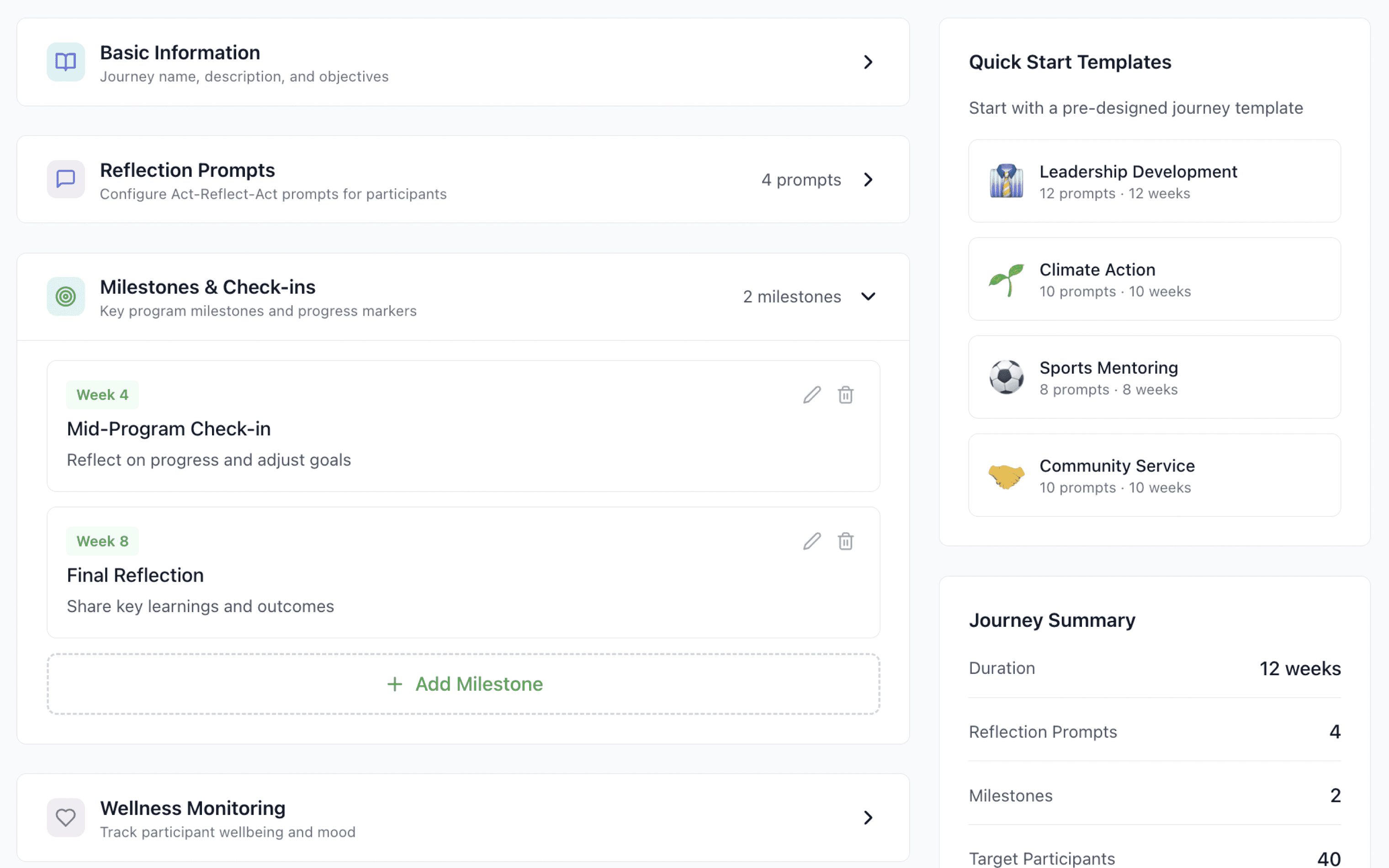Viewport: 1389px width, 868px height.
Task: Delete the Final Reflection milestone
Action: (x=845, y=541)
